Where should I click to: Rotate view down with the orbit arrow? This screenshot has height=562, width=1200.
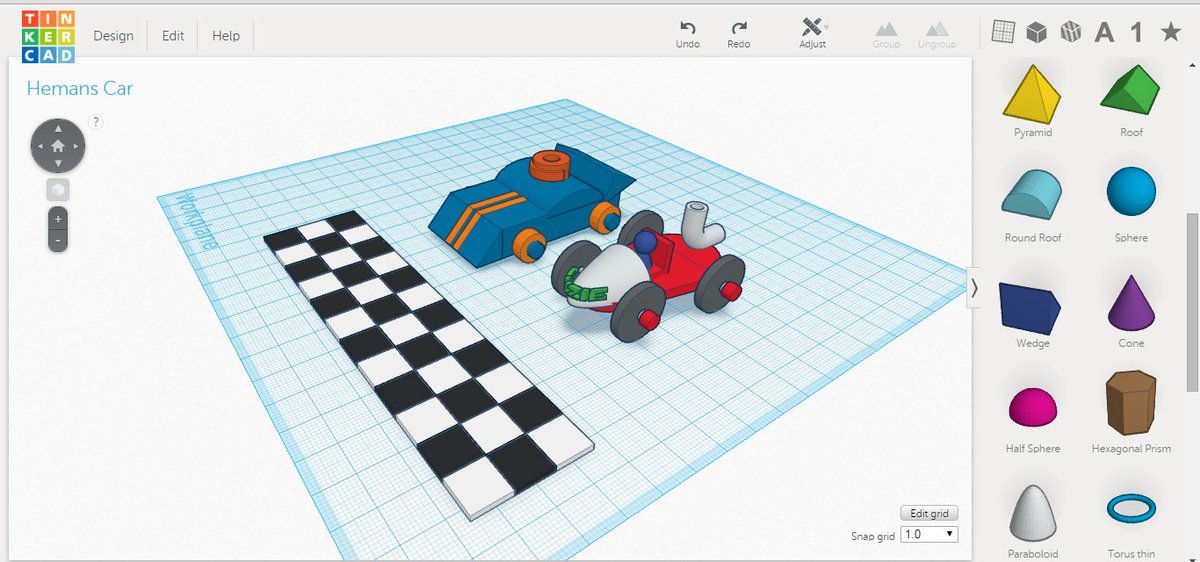(58, 164)
